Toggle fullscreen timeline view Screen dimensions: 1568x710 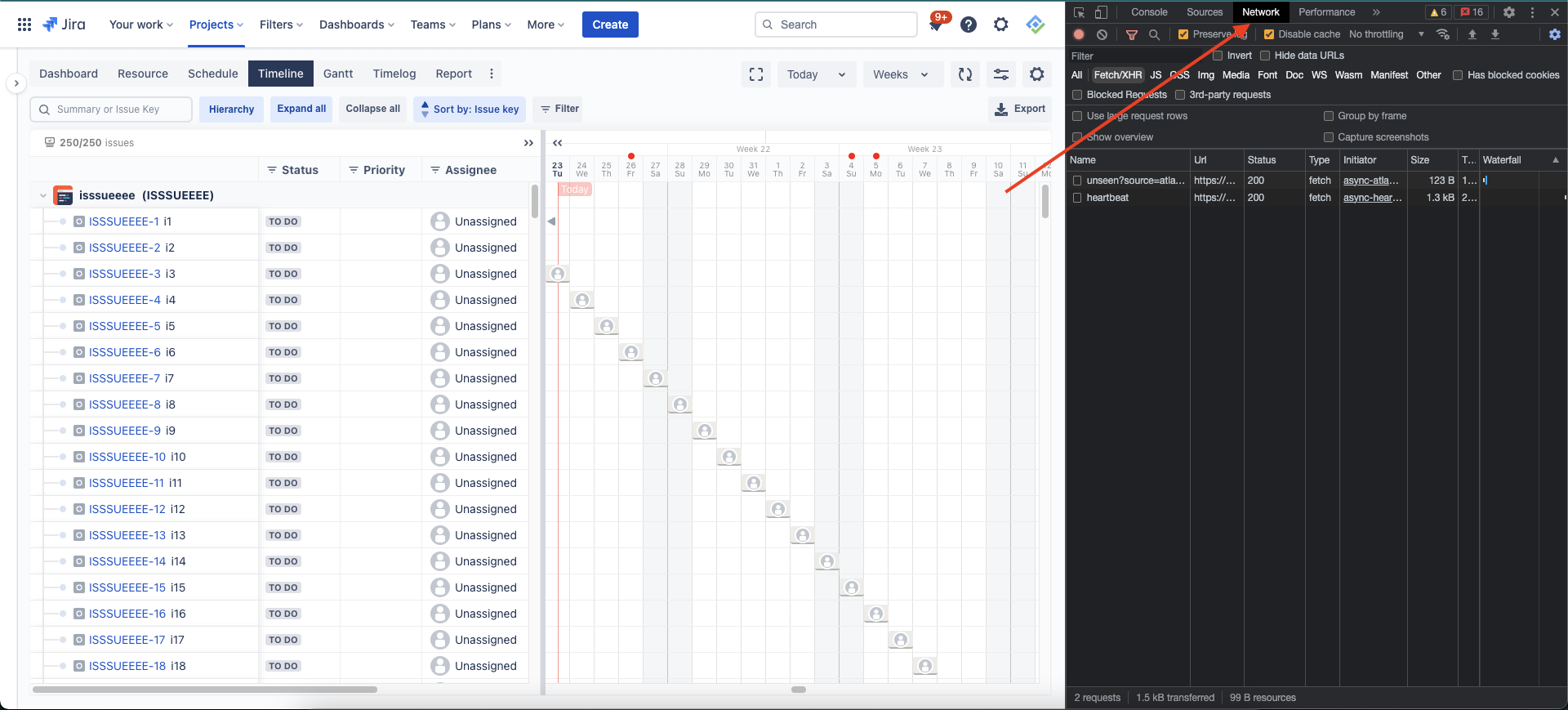756,74
